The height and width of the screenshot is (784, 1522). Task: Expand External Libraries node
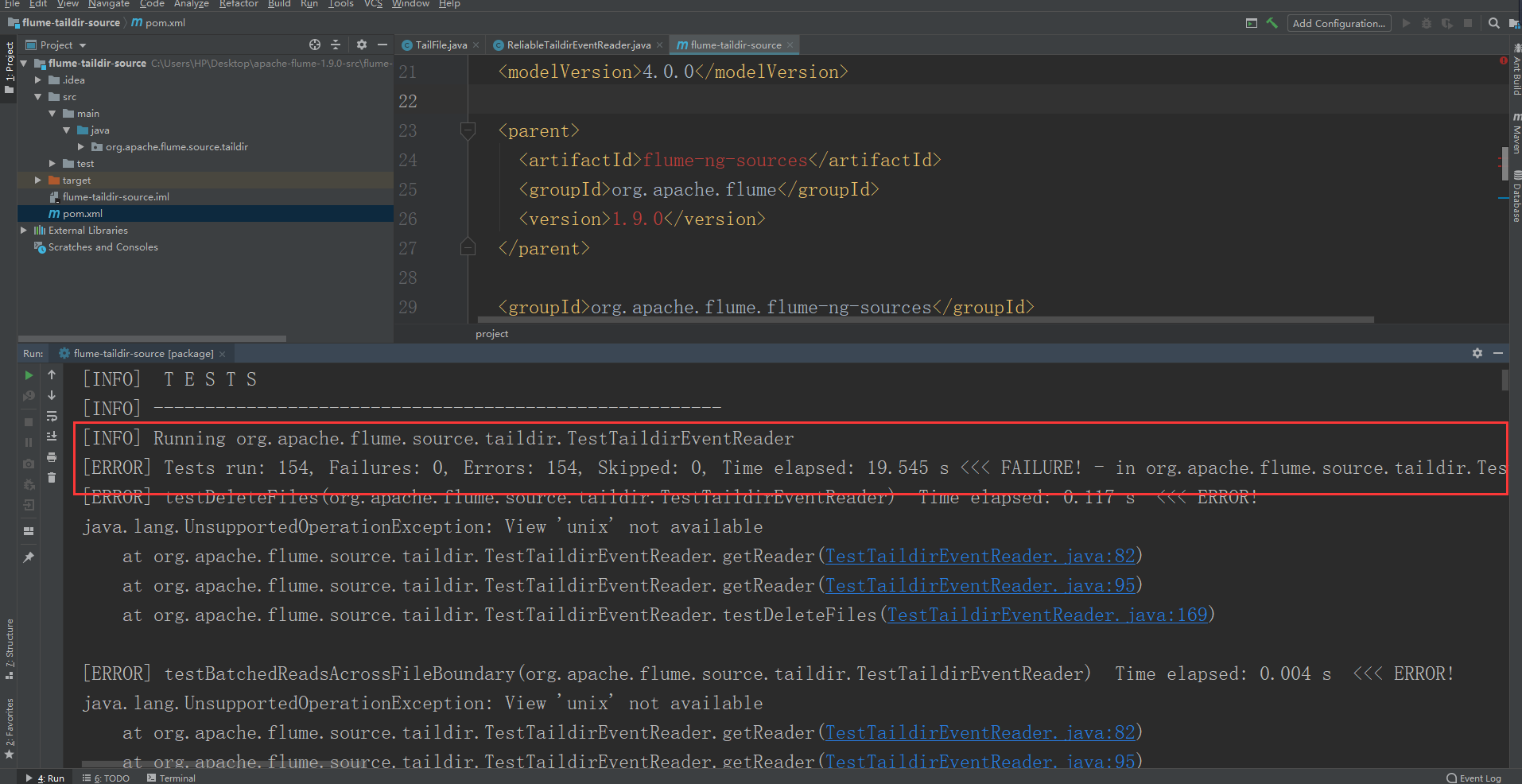click(24, 230)
